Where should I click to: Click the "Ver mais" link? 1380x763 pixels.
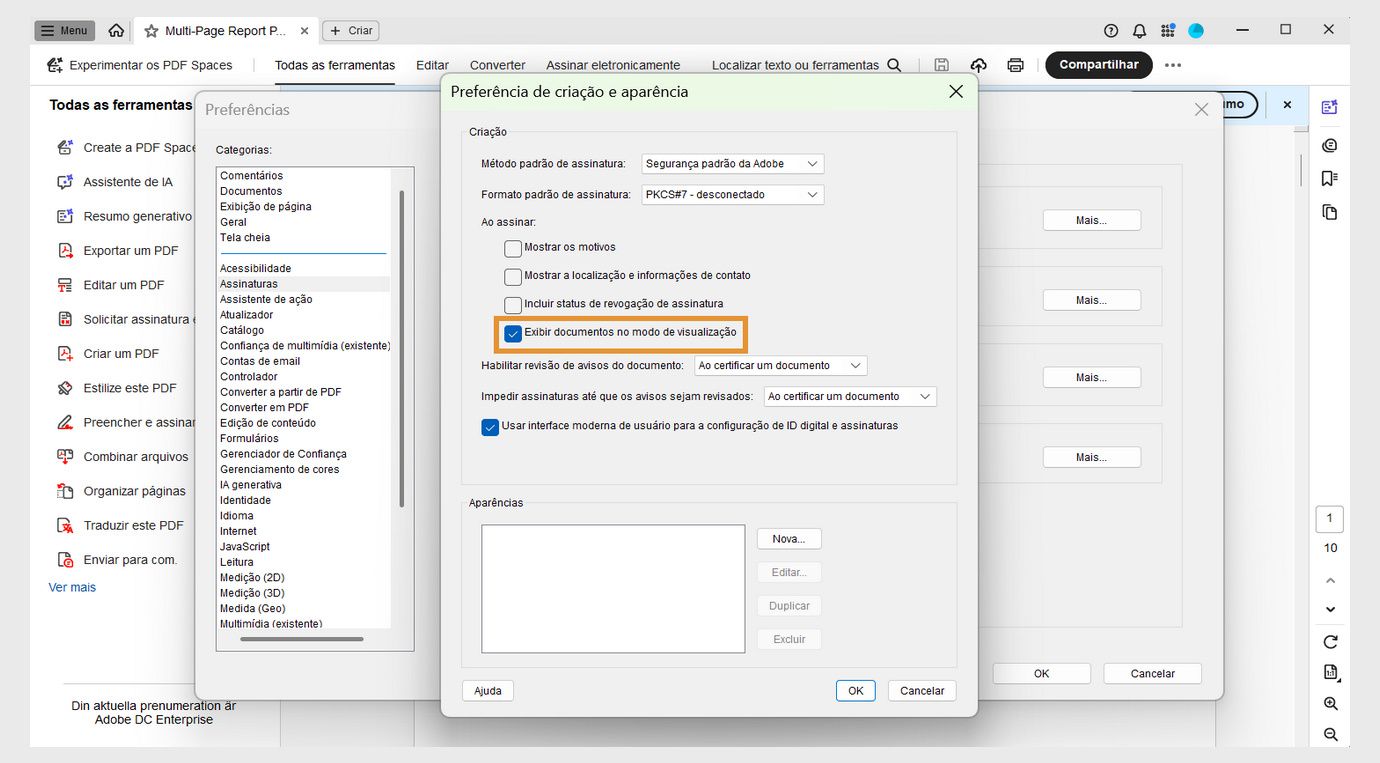click(x=72, y=587)
